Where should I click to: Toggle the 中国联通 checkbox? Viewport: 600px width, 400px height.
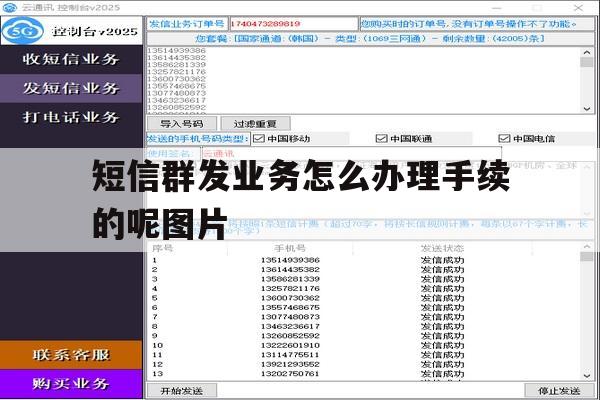pyautogui.click(x=382, y=139)
